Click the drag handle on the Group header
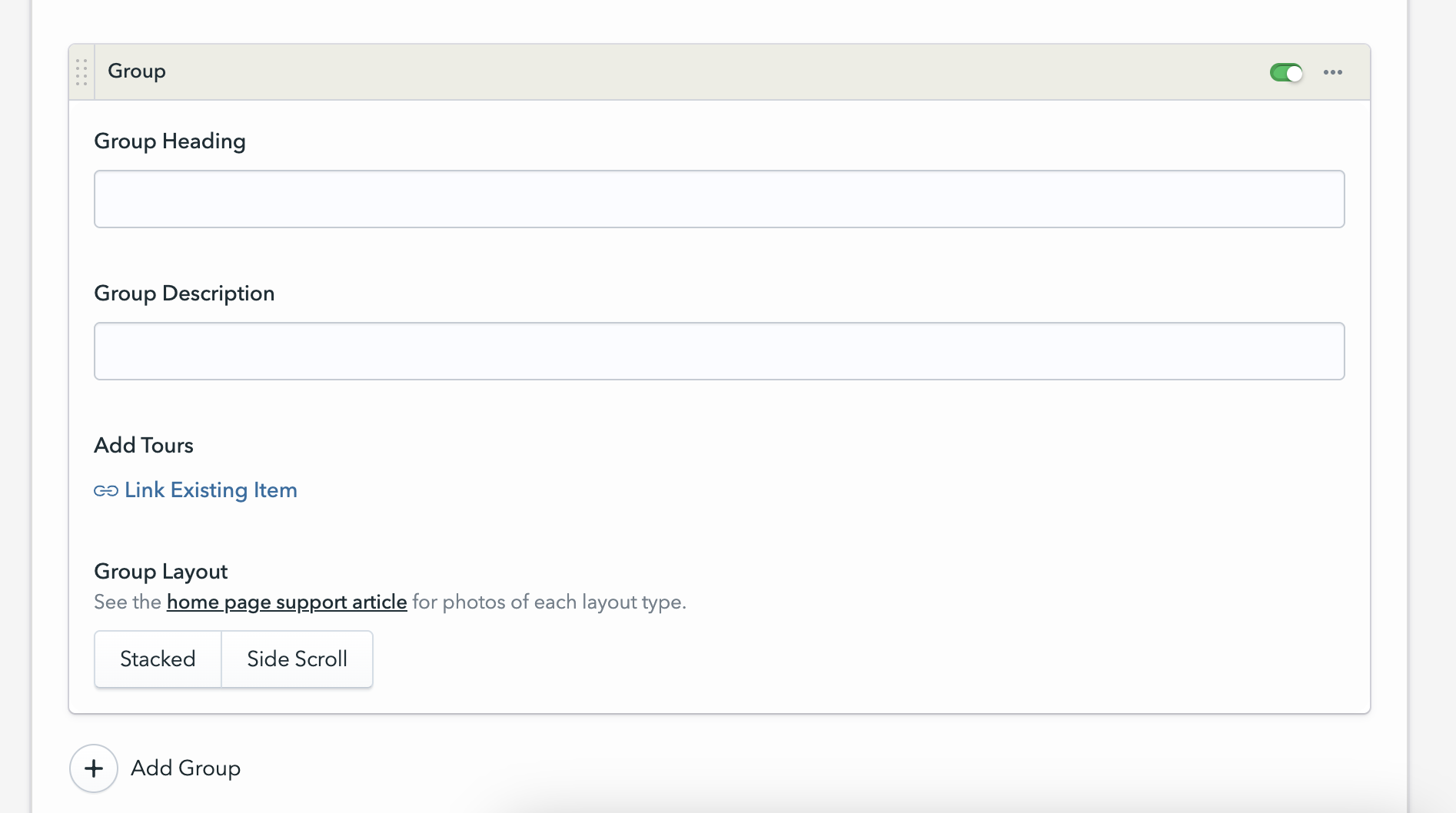This screenshot has height=813, width=1456. 81,71
